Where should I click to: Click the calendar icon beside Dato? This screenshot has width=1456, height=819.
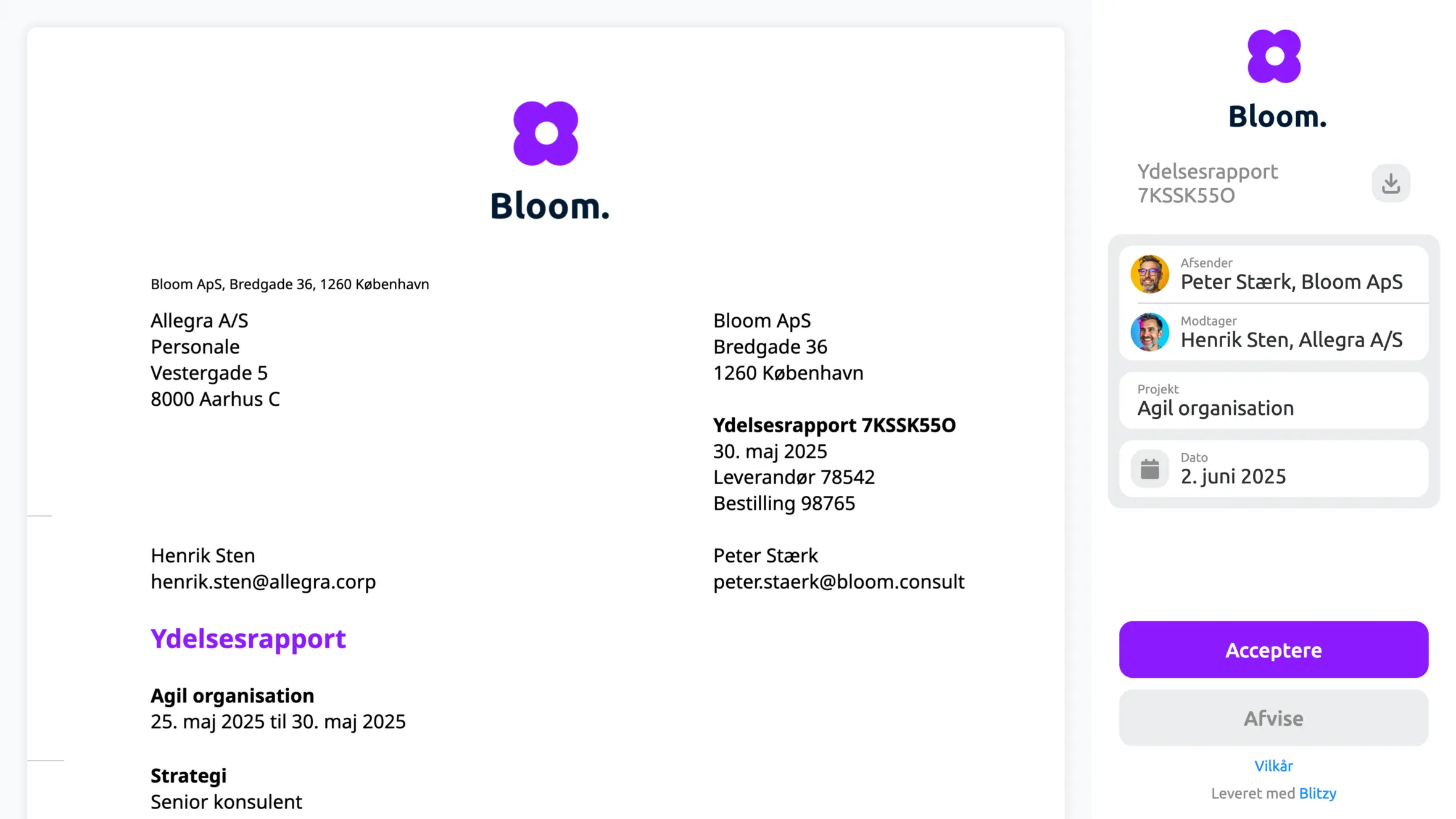(1149, 469)
